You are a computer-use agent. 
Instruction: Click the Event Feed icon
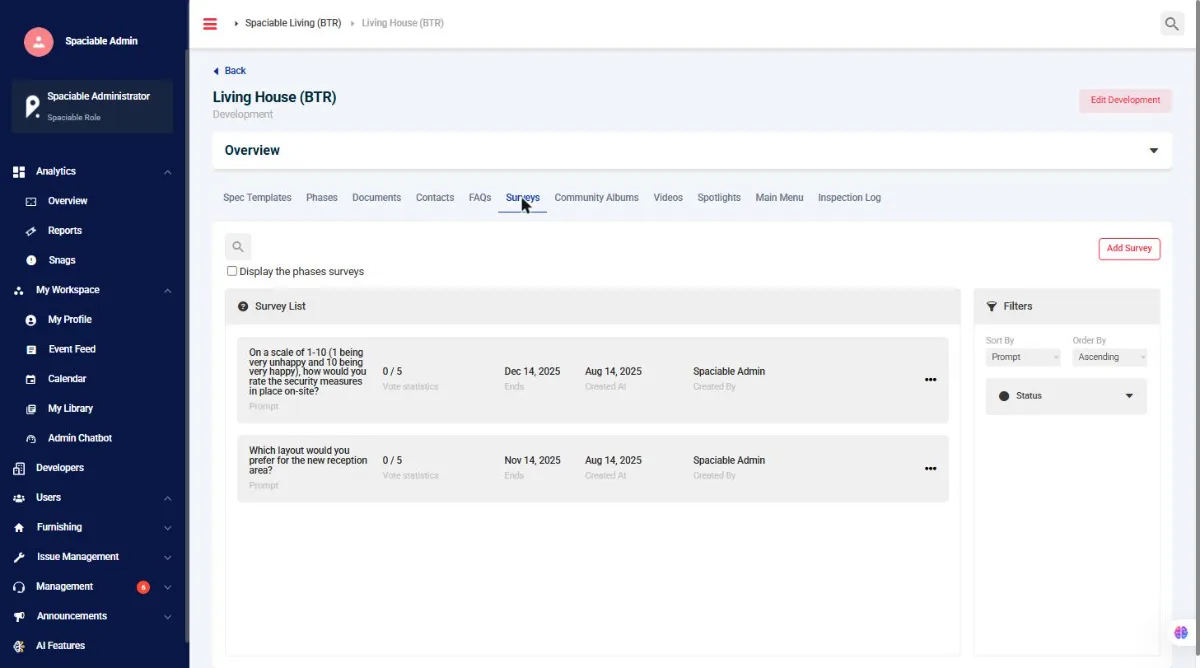click(31, 350)
